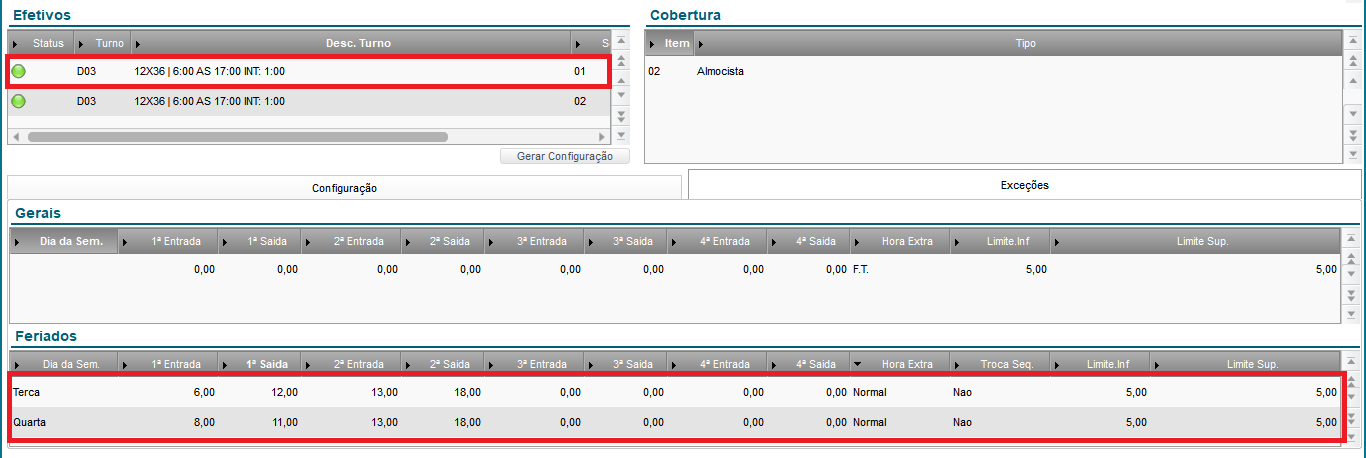Screen dimensions: 1366x458
Task: Click the green status icon of sequence 02 row
Action: click(19, 101)
